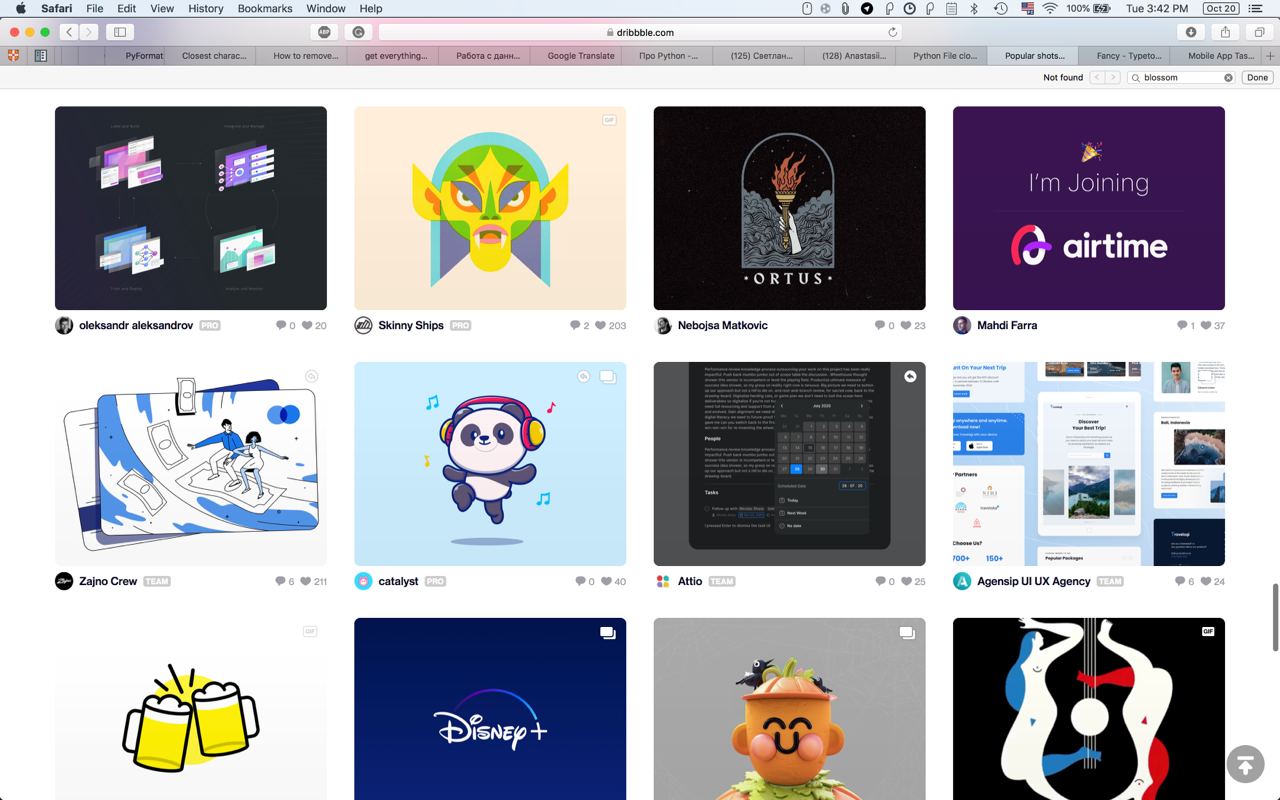The image size is (1280, 800).
Task: Show all tabs overview
Action: (1259, 32)
